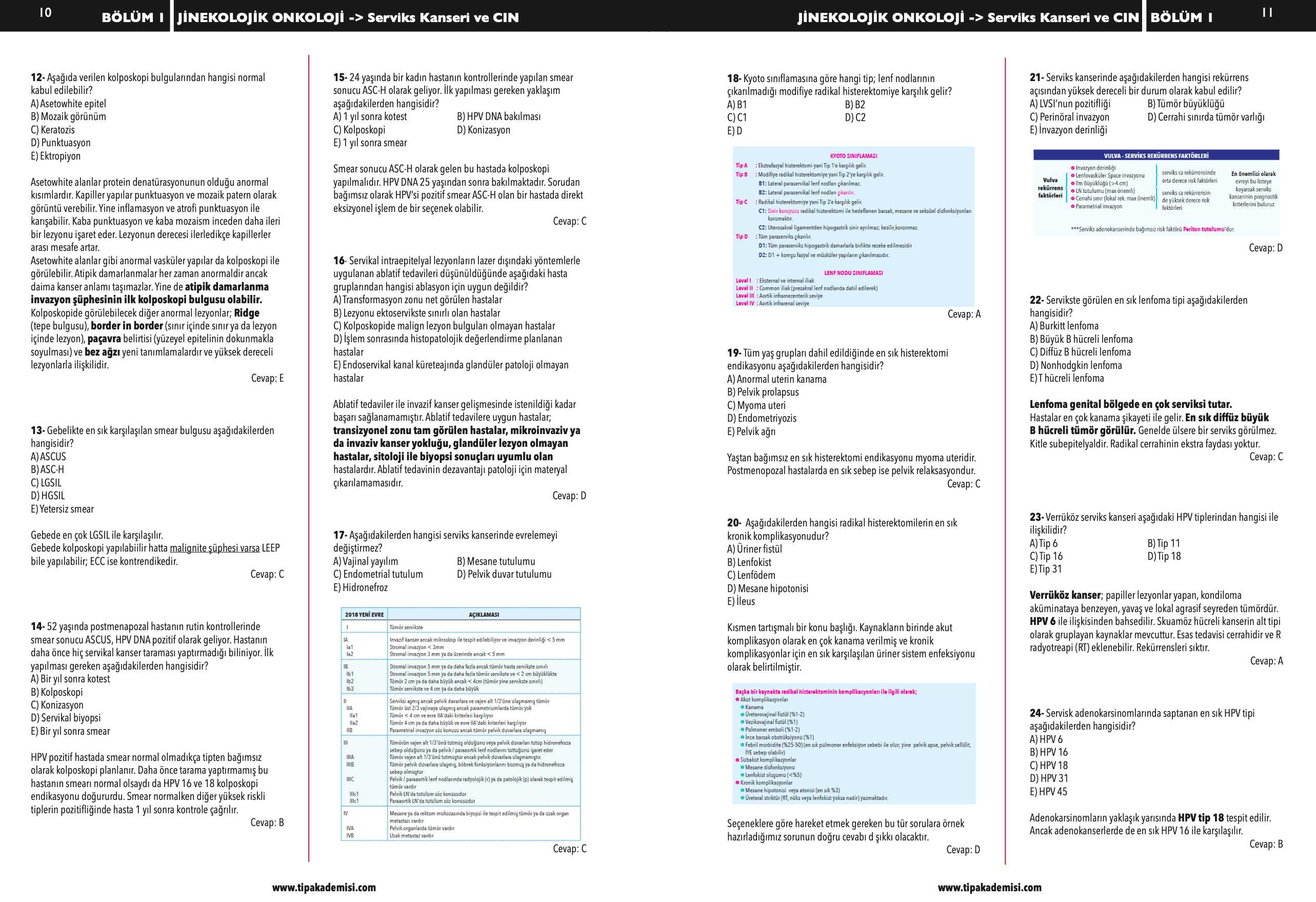The image size is (1316, 902).
Task: Select option 'C) LGSIL' in question 13
Action: (x=46, y=483)
